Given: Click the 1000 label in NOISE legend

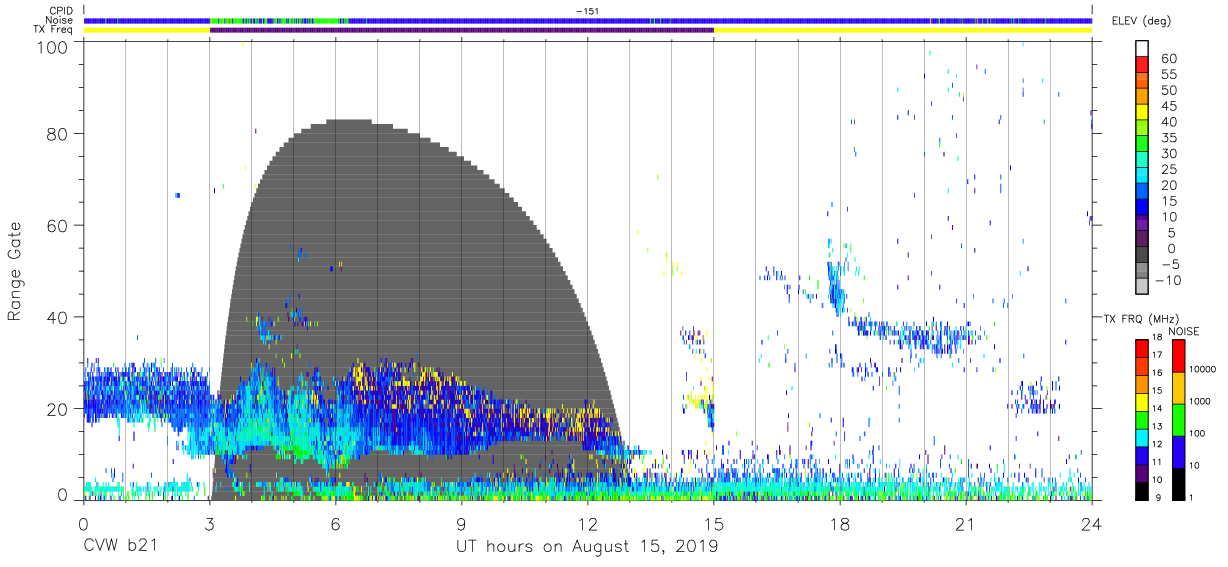Looking at the screenshot, I should click(x=1199, y=402).
